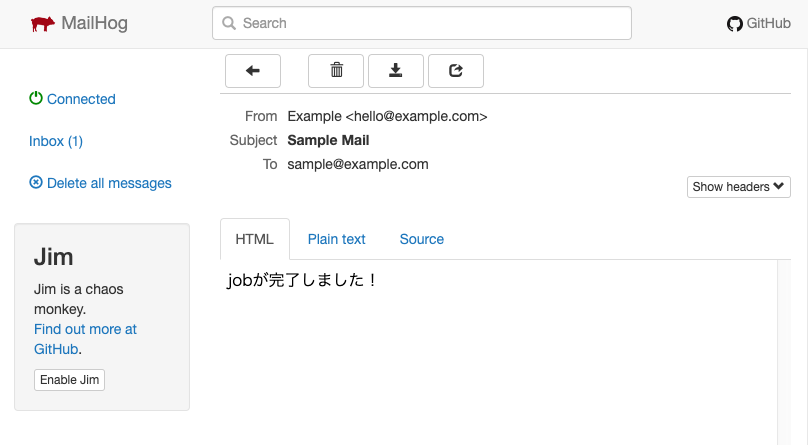Click the Search input field

tap(430, 23)
